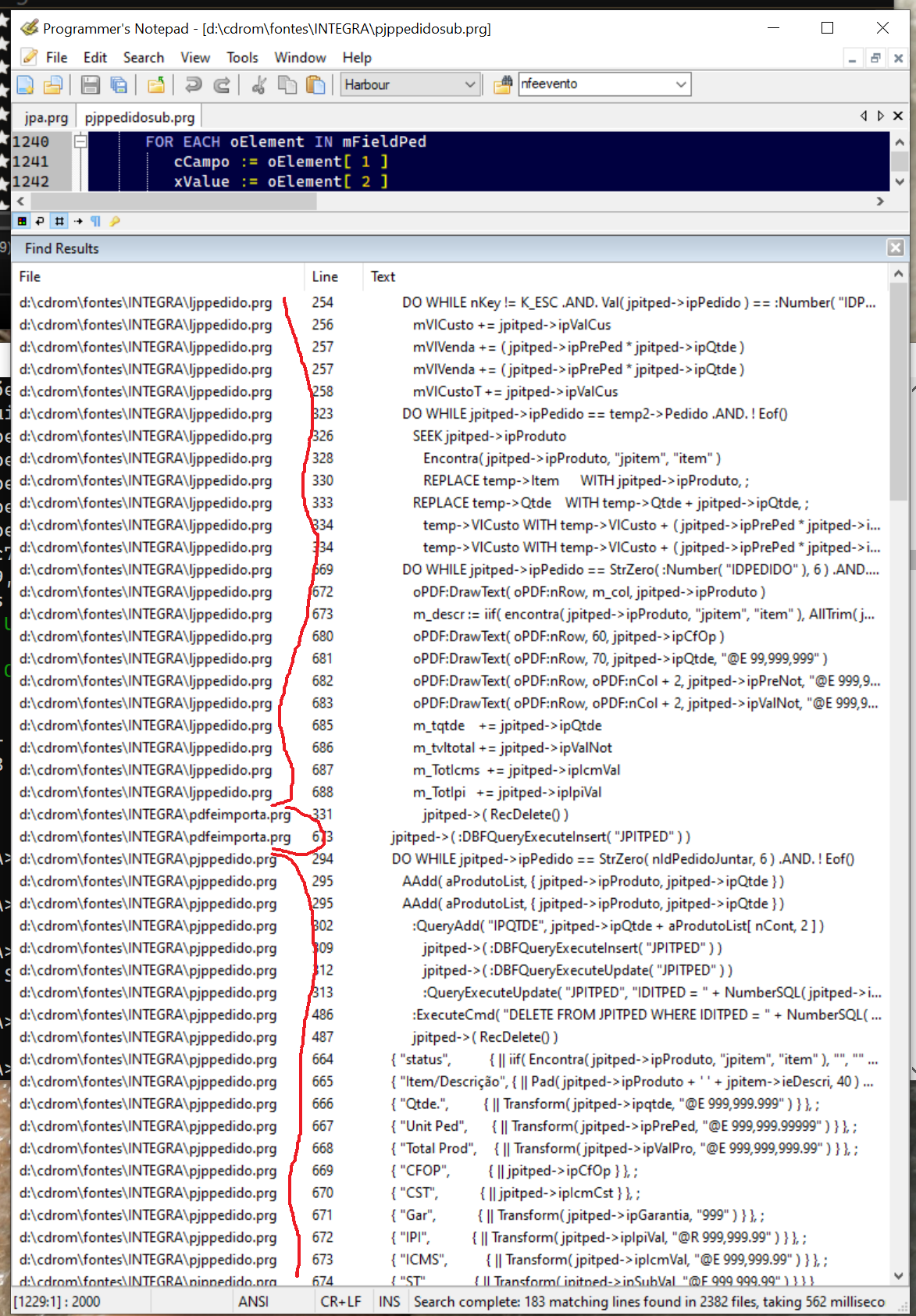
Task: Click the yellow key icon in mini toolbar
Action: coord(115,222)
